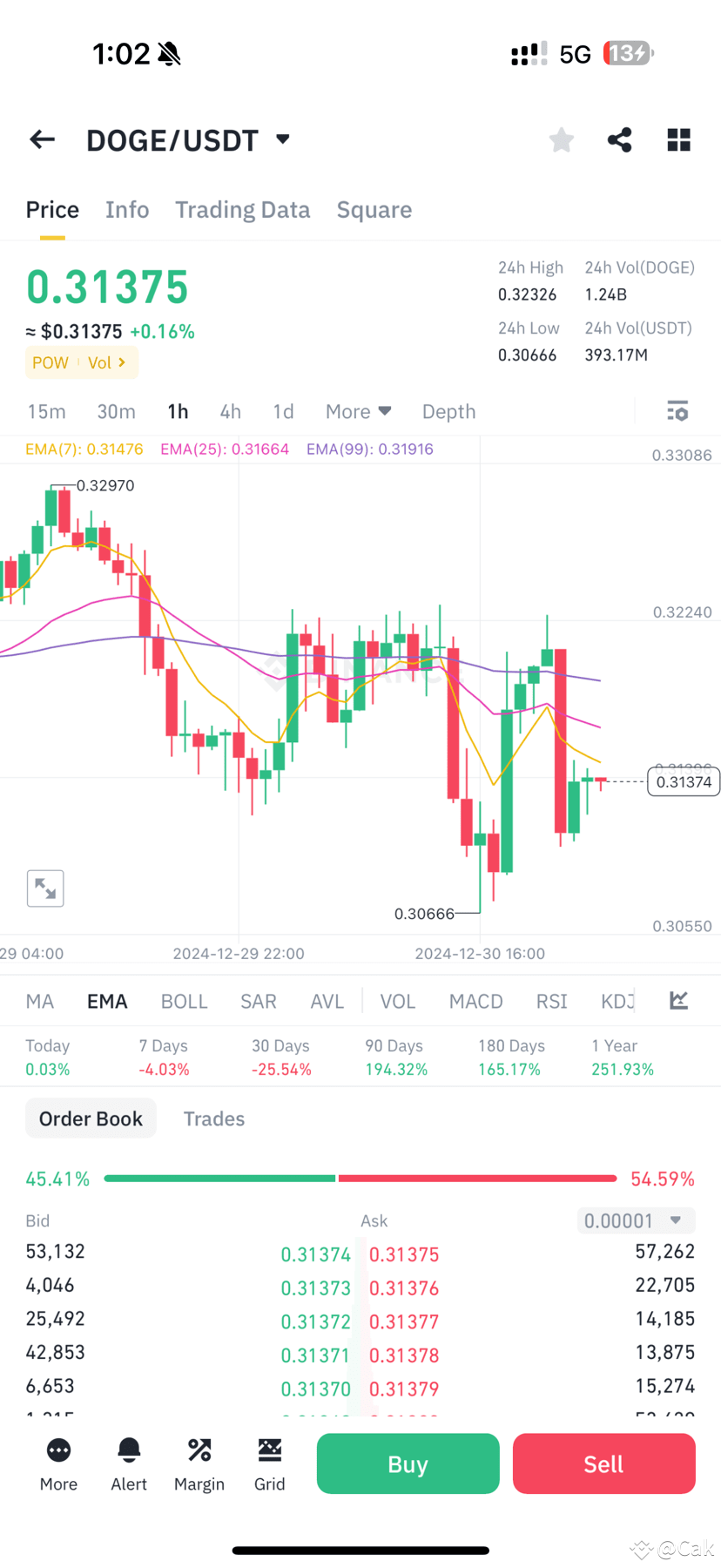Enable the MACD indicator

(x=475, y=1000)
